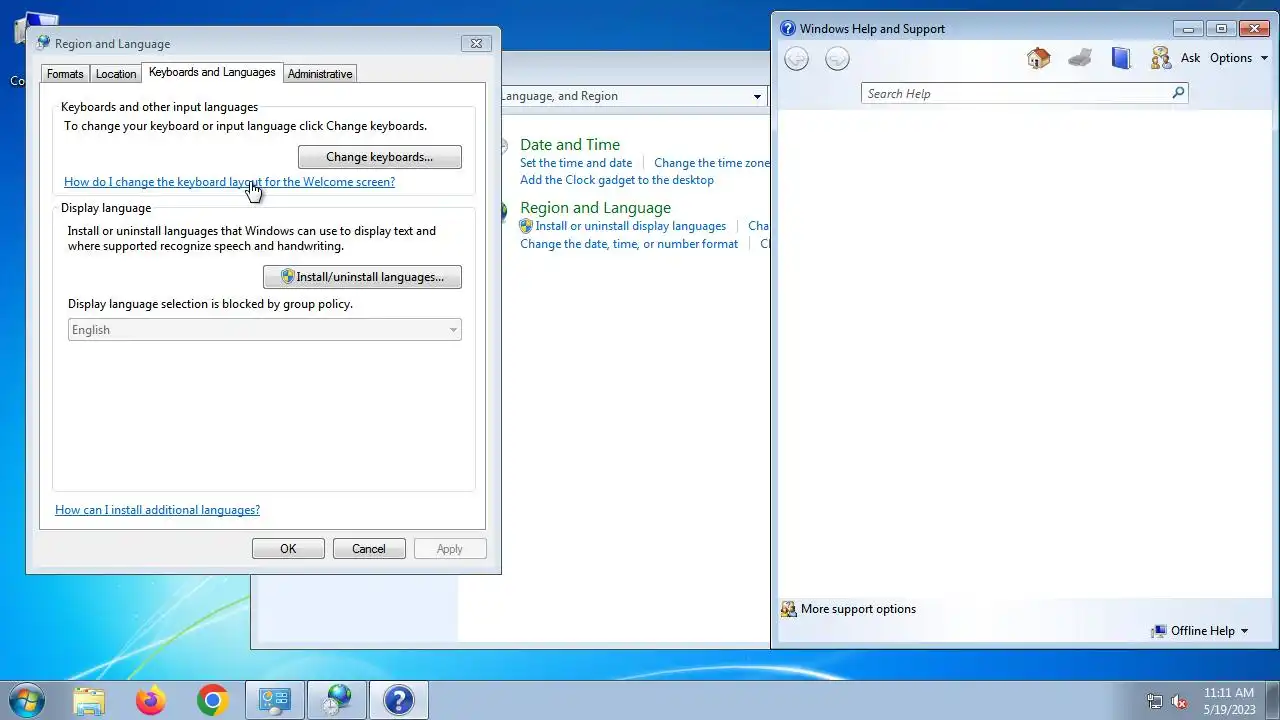Click Add the Clock gadget to desktop link
The height and width of the screenshot is (720, 1280).
617,180
